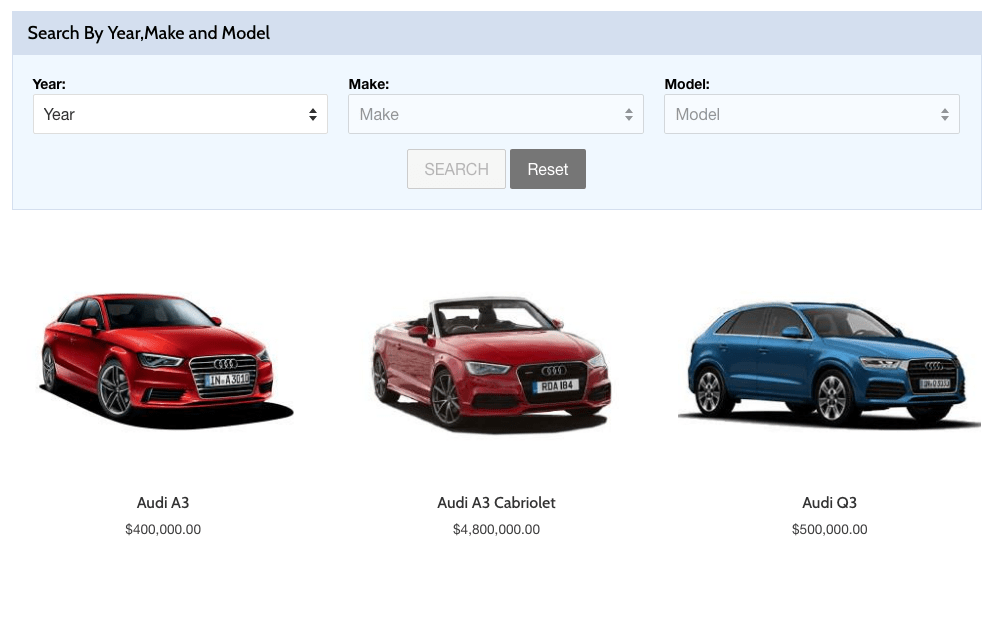This screenshot has width=998, height=624.
Task: Click the $400,000.00 price
Action: pyautogui.click(x=163, y=530)
